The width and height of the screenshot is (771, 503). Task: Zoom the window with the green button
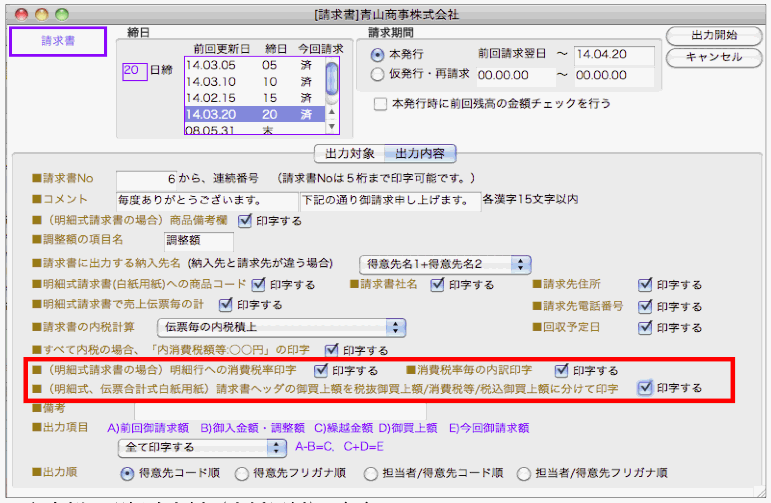[62, 15]
